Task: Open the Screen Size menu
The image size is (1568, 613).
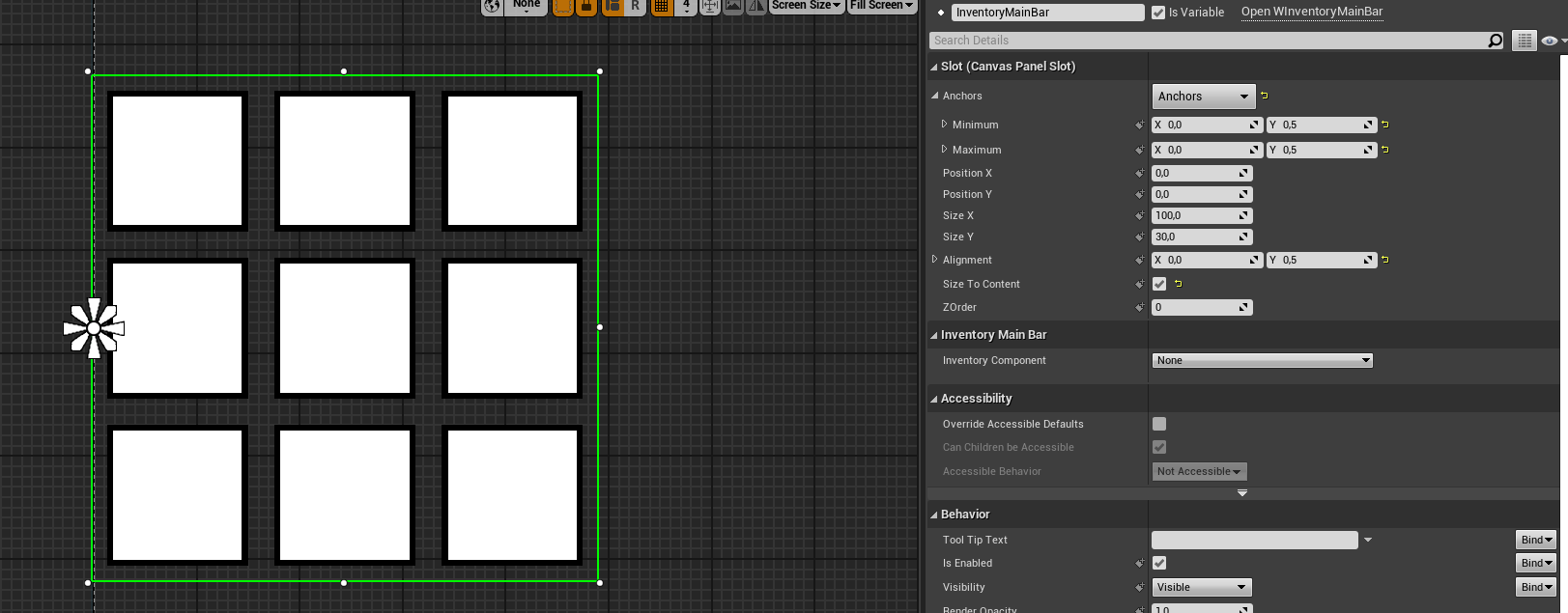Action: (806, 6)
